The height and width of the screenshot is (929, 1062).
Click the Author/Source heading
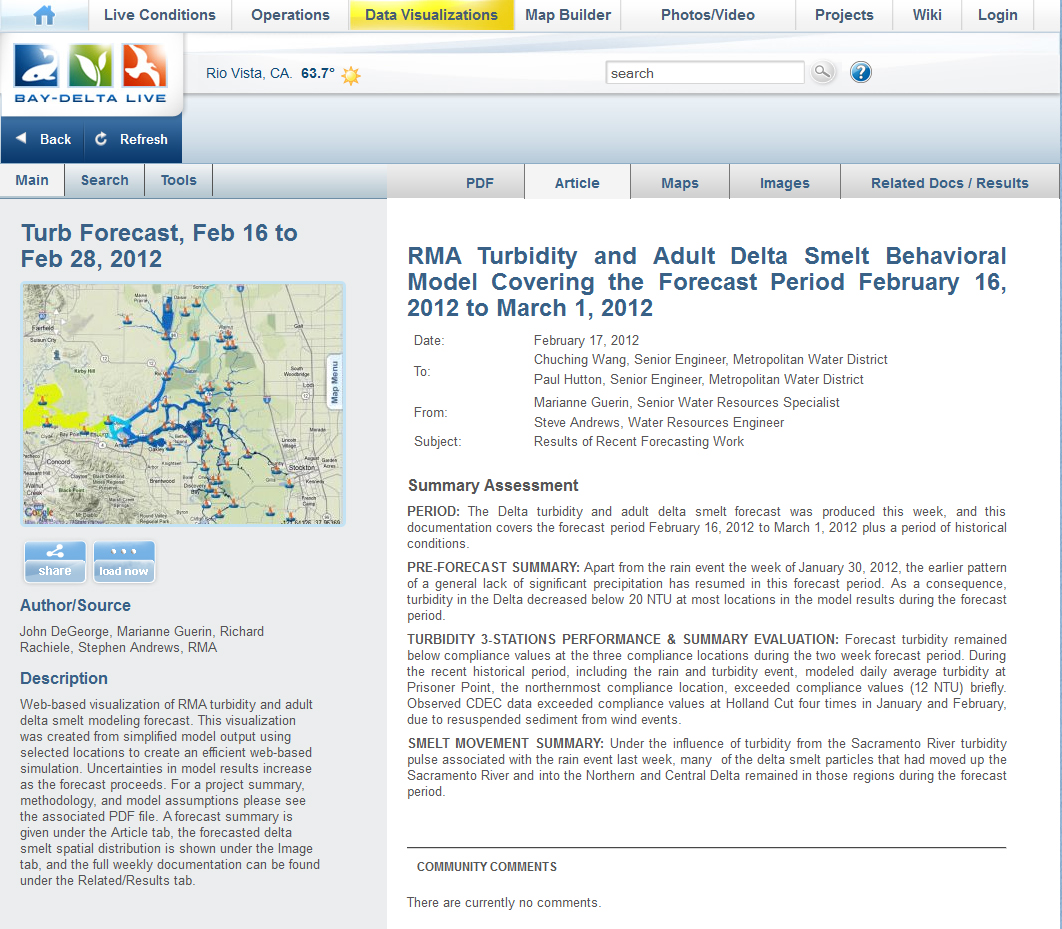pos(75,605)
